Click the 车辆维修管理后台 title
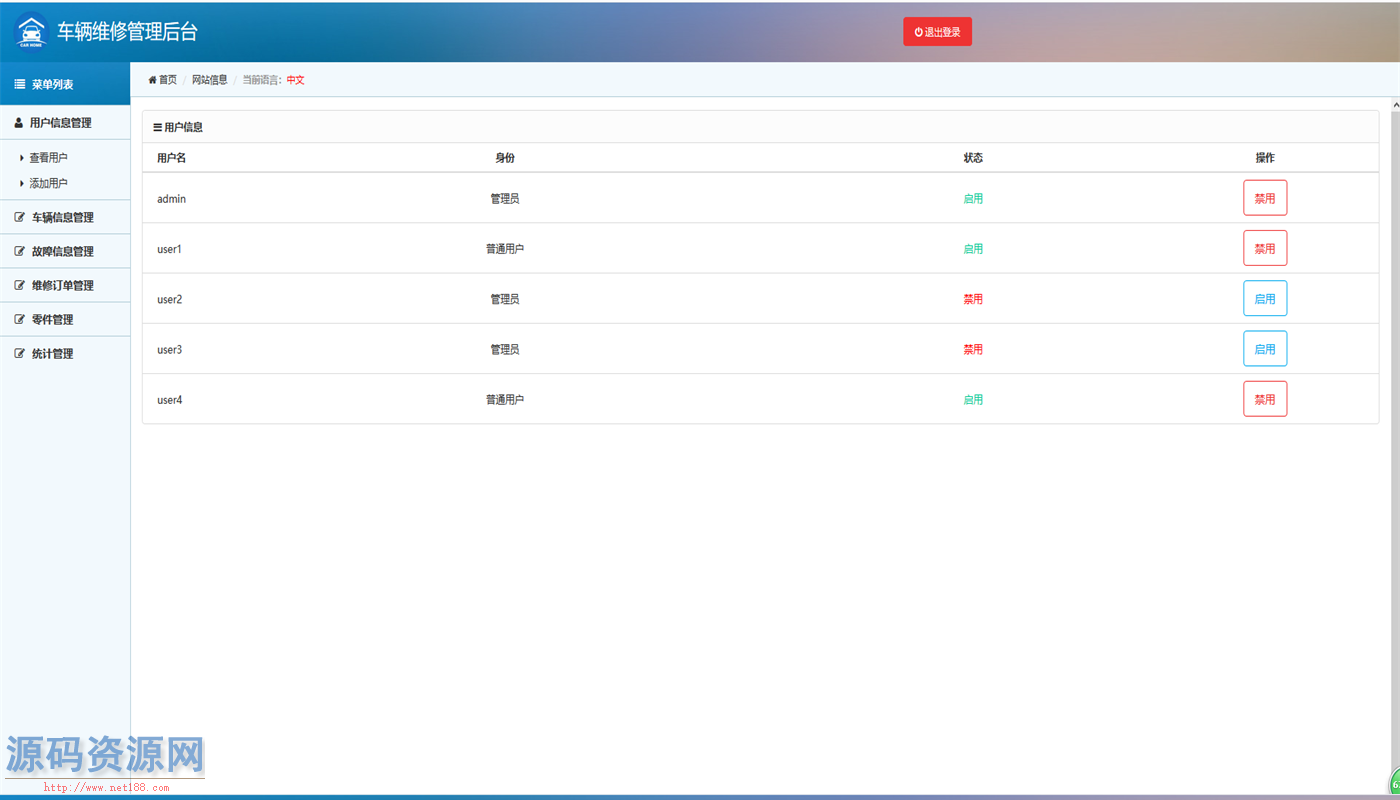This screenshot has height=800, width=1400. click(x=127, y=32)
